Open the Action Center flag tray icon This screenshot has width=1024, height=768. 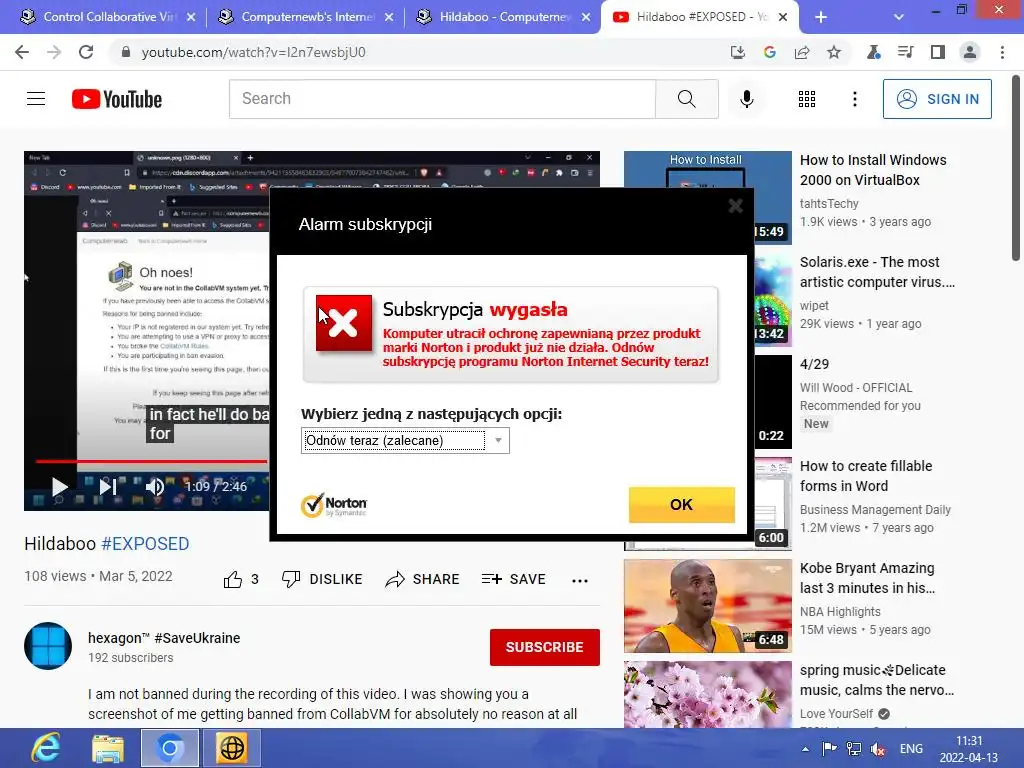pyautogui.click(x=829, y=749)
